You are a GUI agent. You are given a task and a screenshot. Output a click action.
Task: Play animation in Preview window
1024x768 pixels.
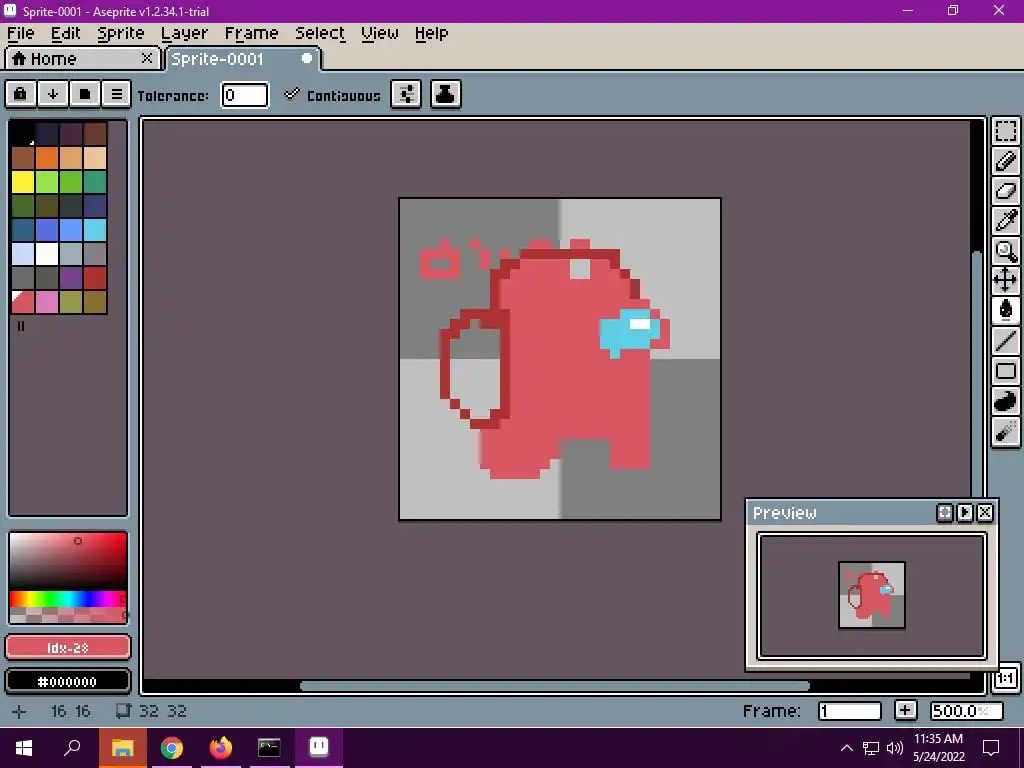965,513
